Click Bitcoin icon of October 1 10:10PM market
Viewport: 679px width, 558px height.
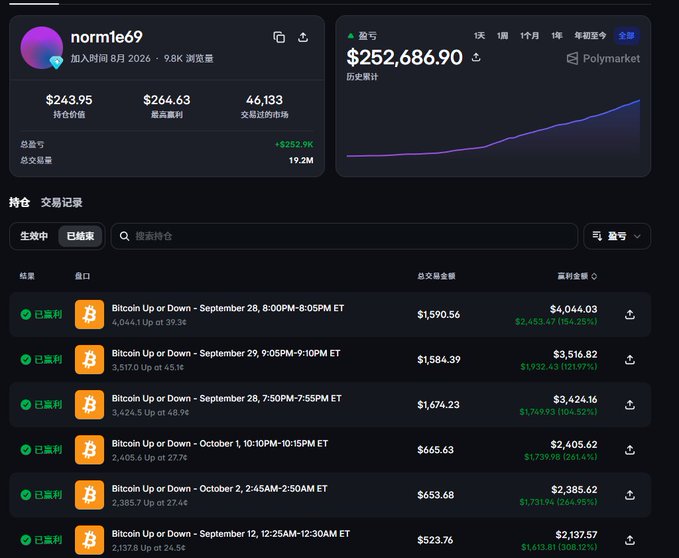pyautogui.click(x=89, y=450)
